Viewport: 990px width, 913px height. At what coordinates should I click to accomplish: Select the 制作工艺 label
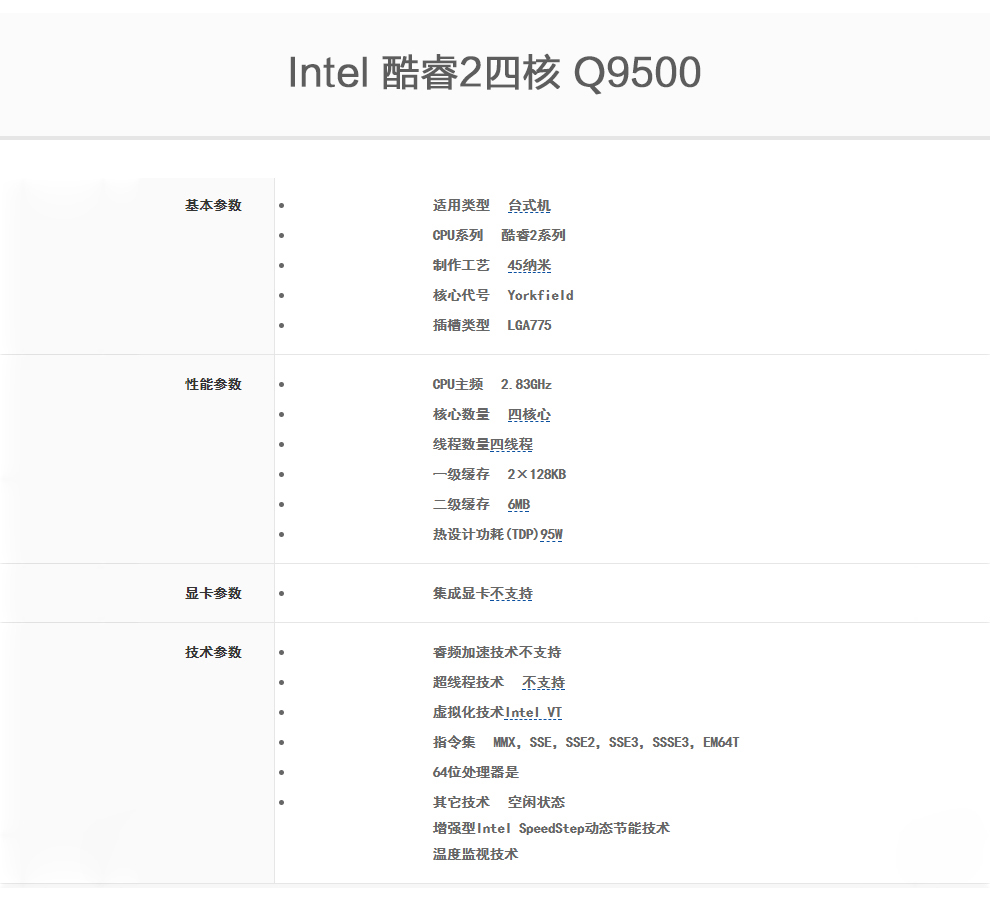click(461, 266)
